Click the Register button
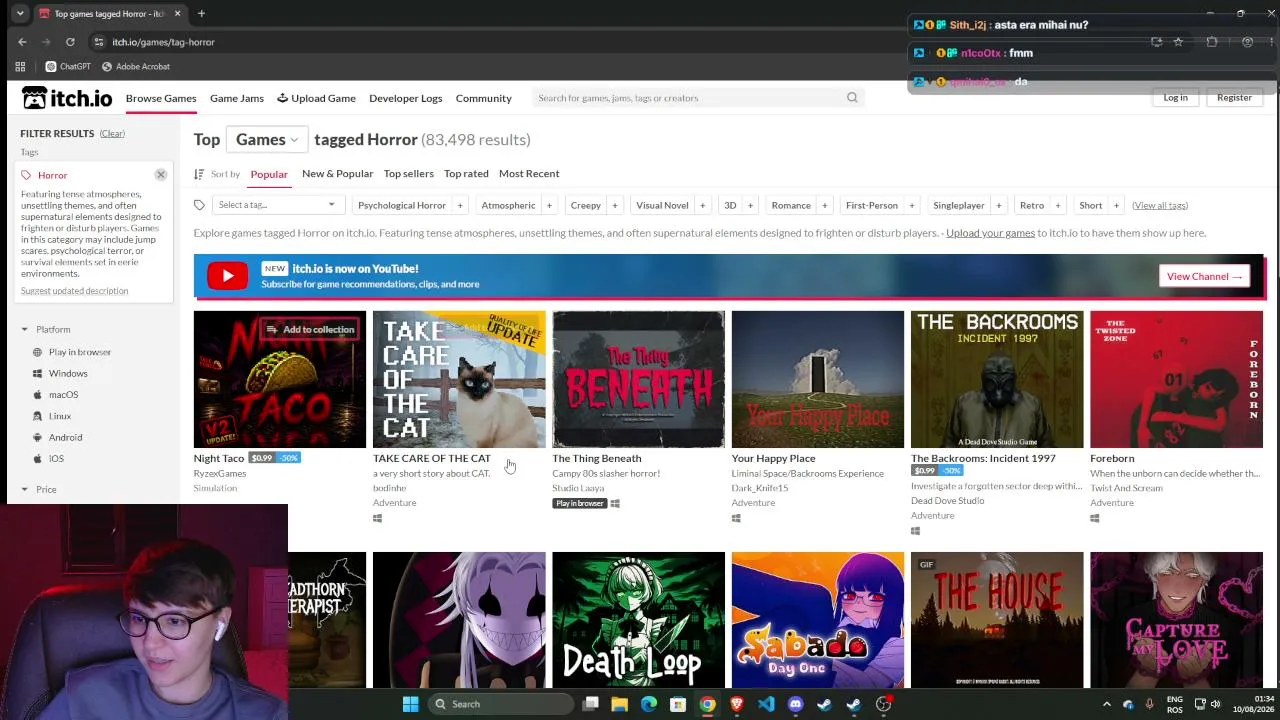The image size is (1280, 720). click(x=1234, y=98)
